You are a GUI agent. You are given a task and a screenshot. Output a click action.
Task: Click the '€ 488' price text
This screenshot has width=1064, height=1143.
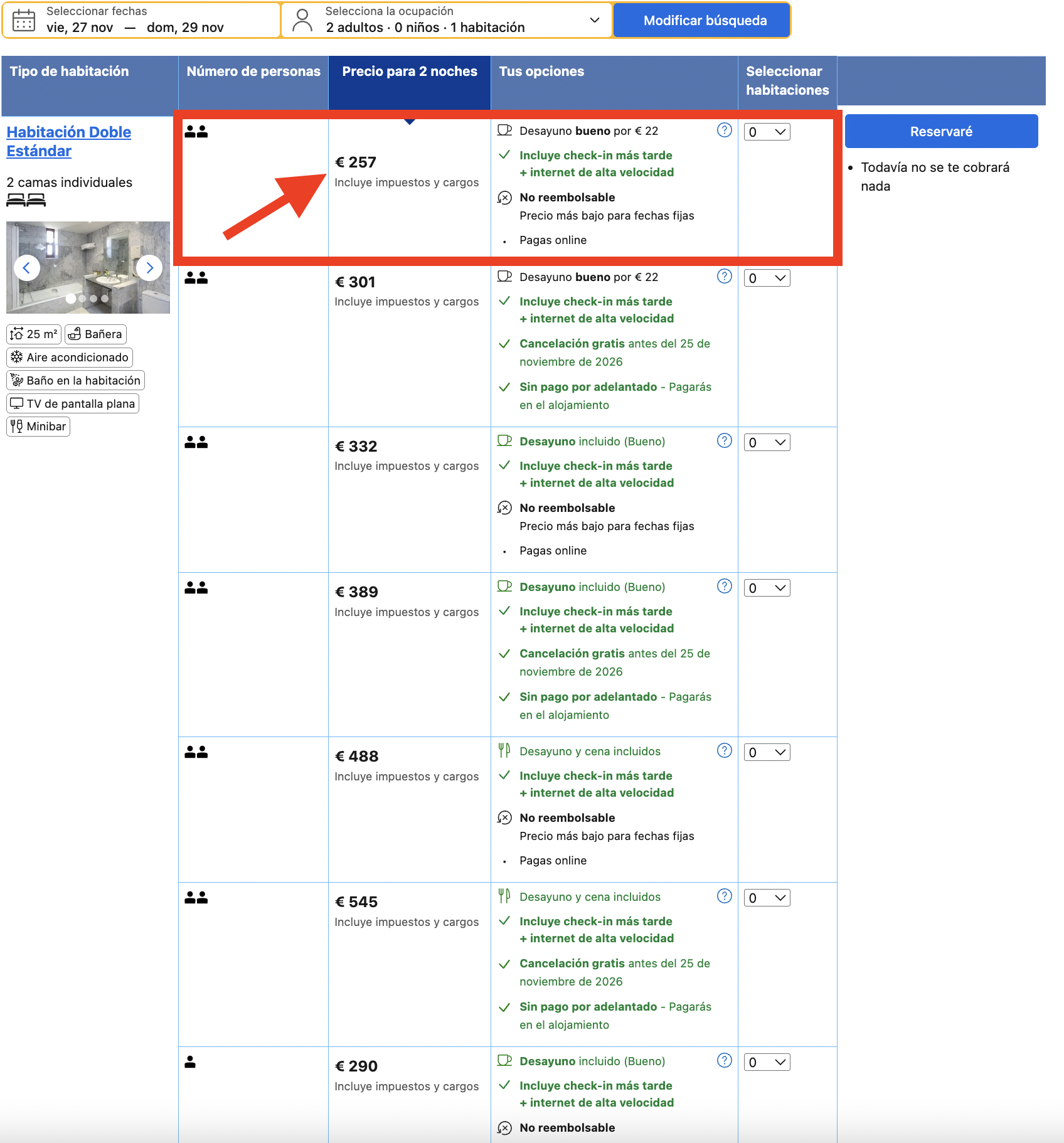click(x=356, y=757)
